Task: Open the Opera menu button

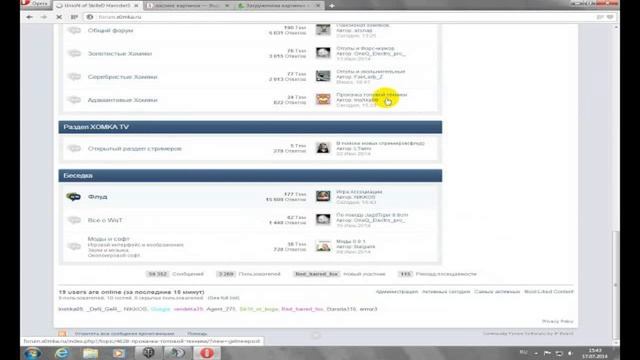Action: (36, 4)
